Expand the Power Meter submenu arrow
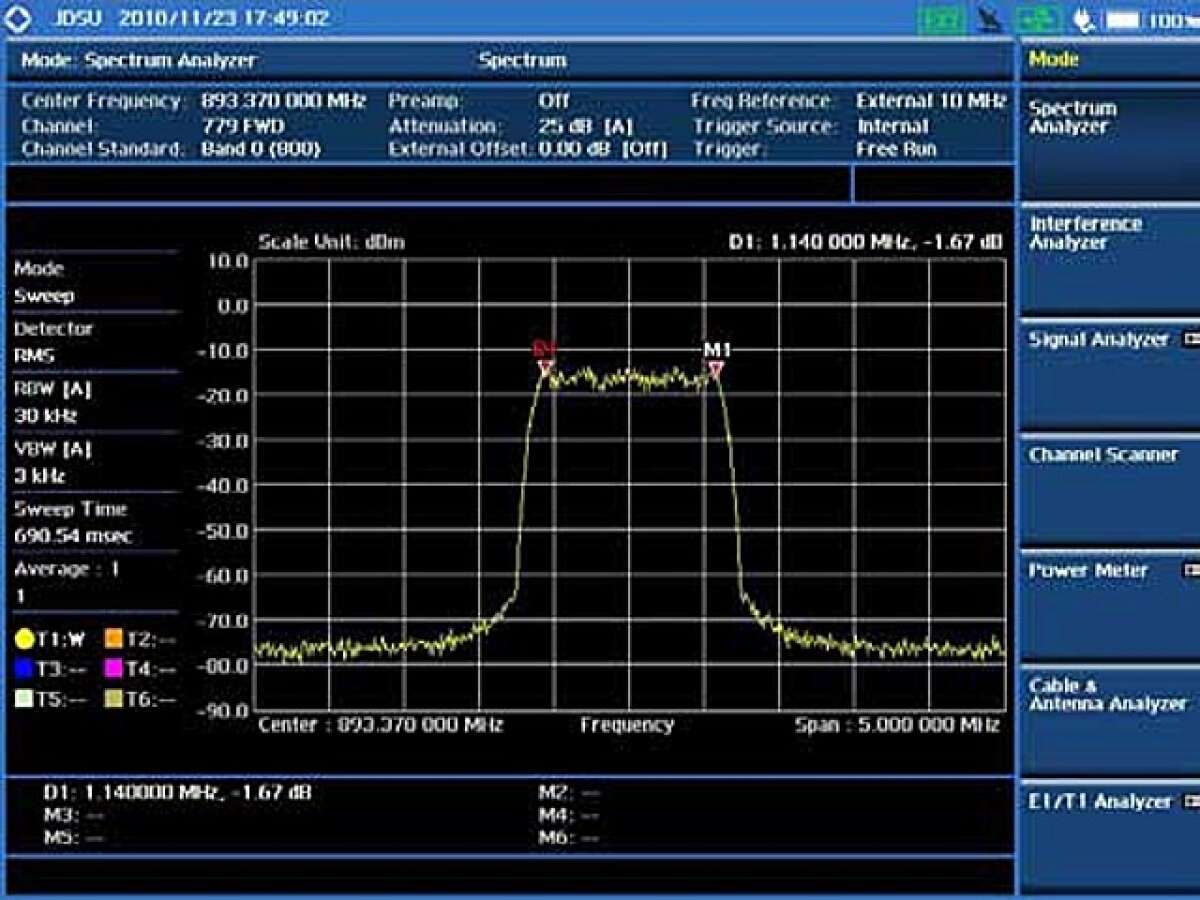 tap(1191, 570)
